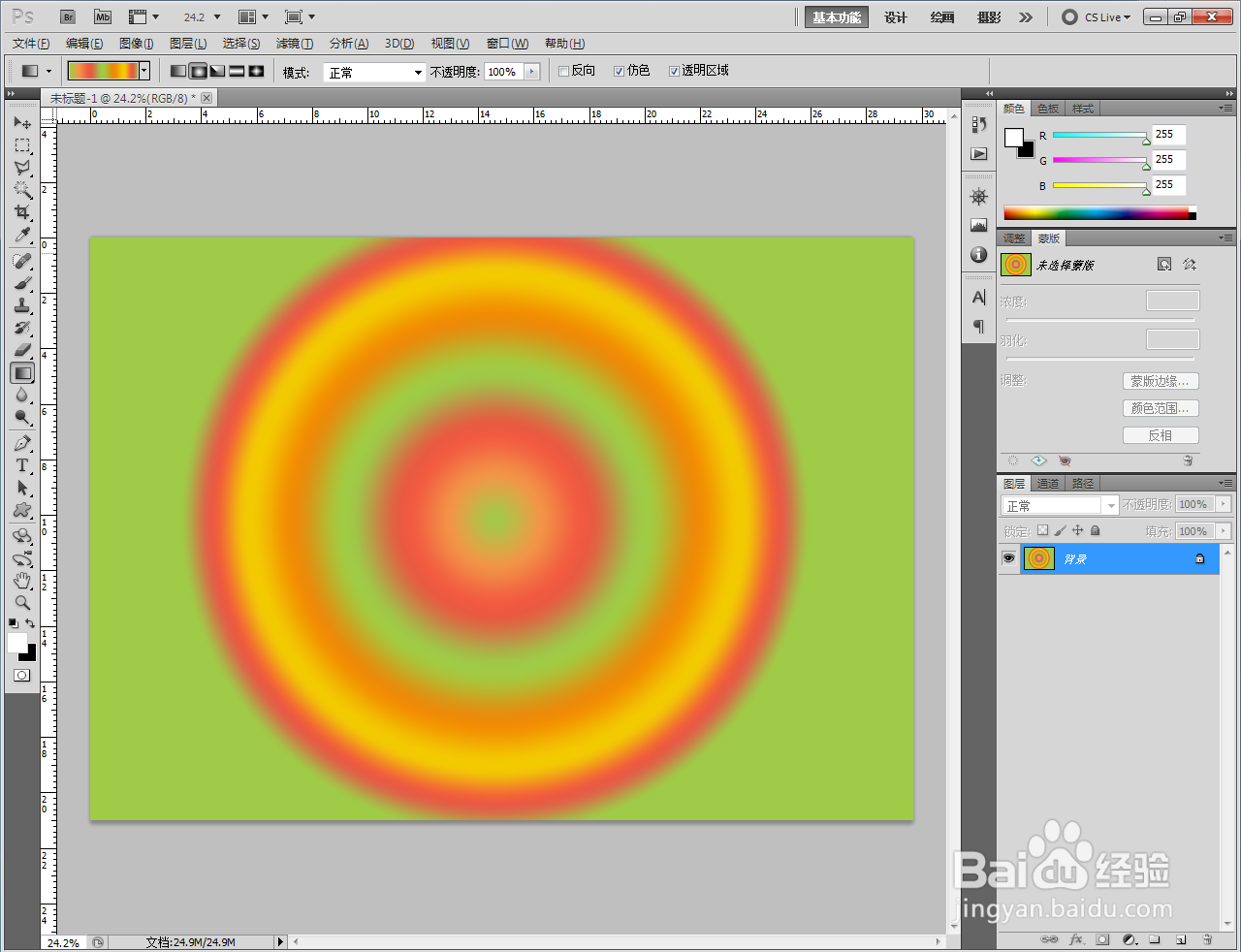Open the opacity slider arrow in options bar

(x=531, y=72)
